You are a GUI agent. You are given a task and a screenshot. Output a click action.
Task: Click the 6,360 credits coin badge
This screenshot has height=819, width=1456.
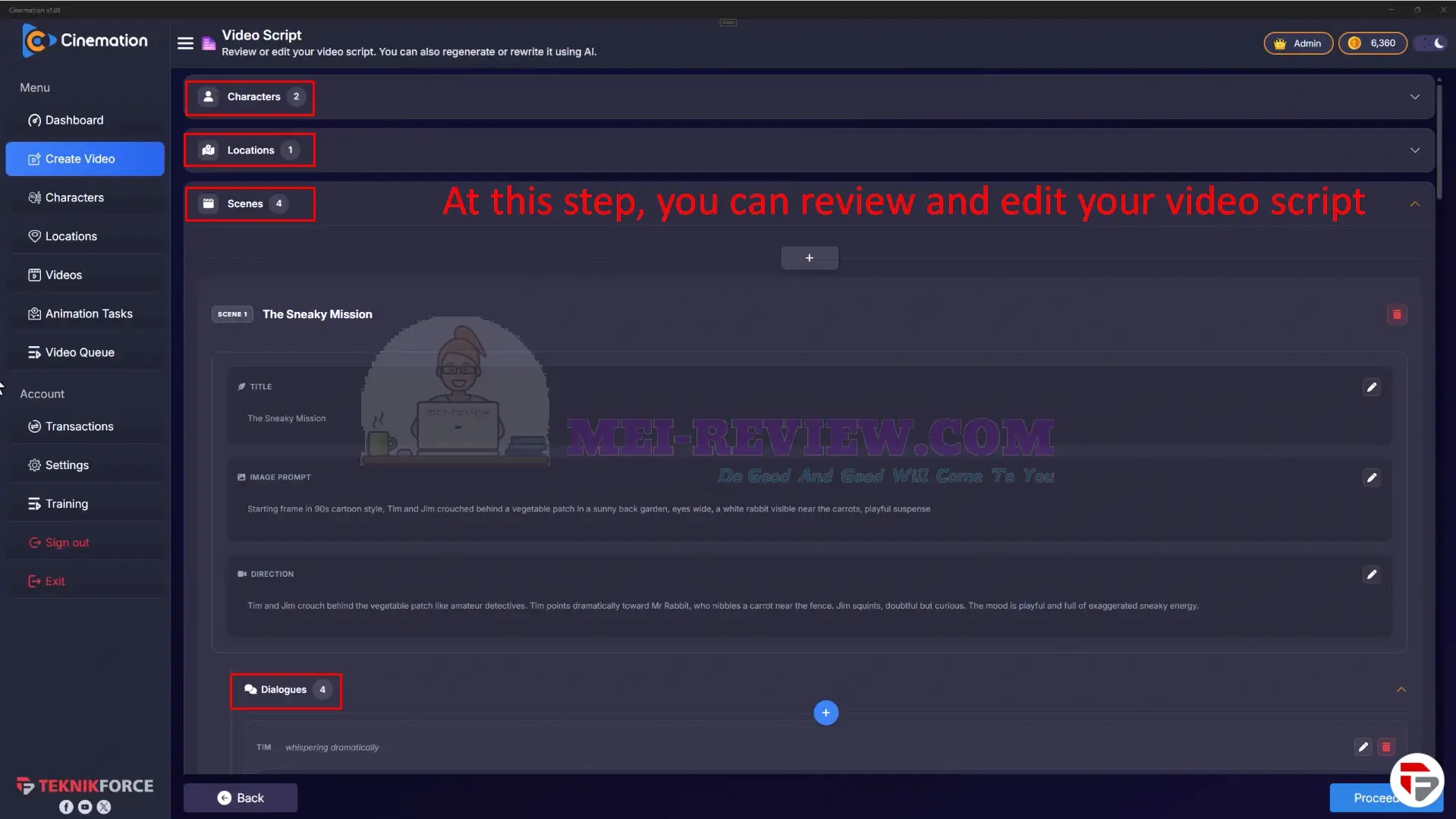1372,43
